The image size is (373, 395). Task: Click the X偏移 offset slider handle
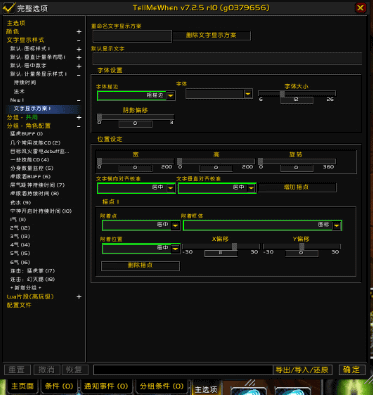(234, 246)
